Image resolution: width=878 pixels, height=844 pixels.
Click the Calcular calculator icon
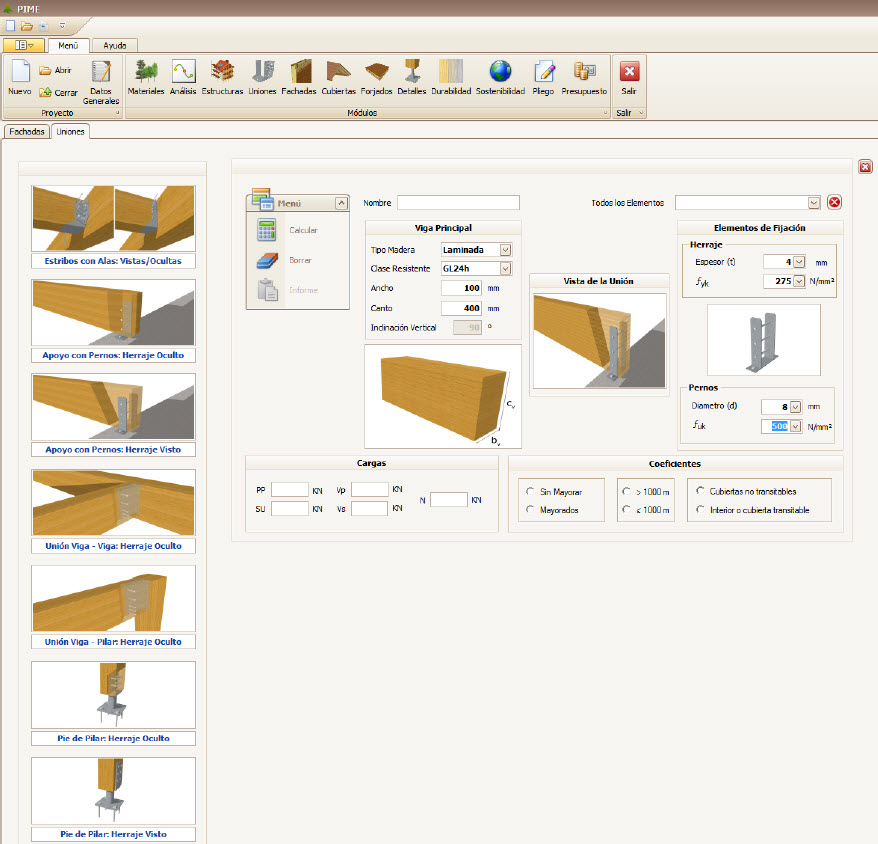click(267, 230)
